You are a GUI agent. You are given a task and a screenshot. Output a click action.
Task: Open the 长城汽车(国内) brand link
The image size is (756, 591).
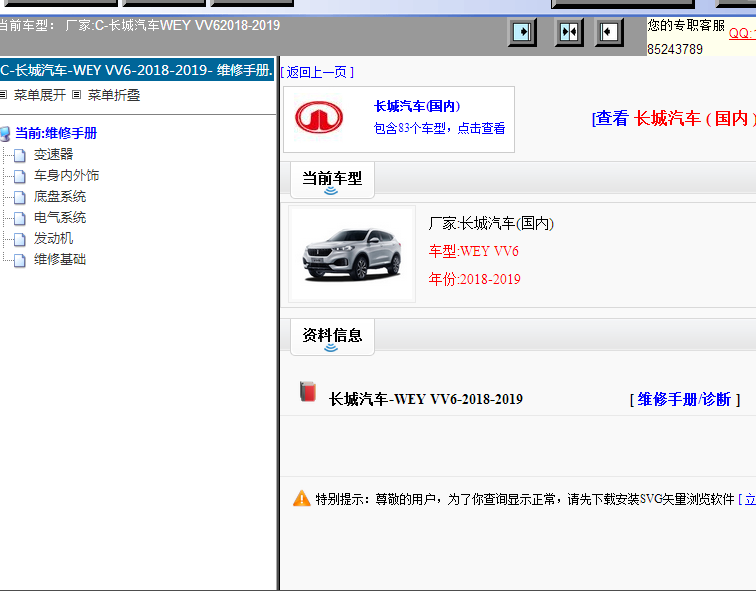click(x=417, y=106)
